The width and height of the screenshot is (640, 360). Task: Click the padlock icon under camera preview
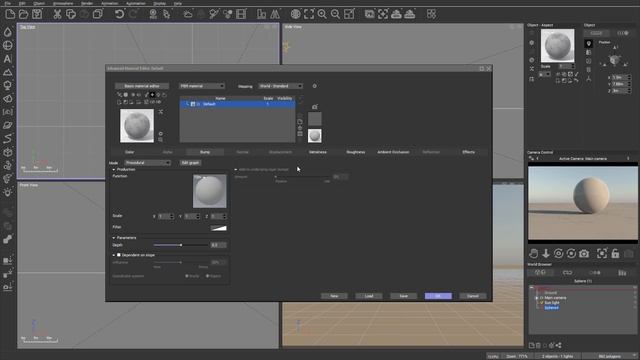[615, 253]
